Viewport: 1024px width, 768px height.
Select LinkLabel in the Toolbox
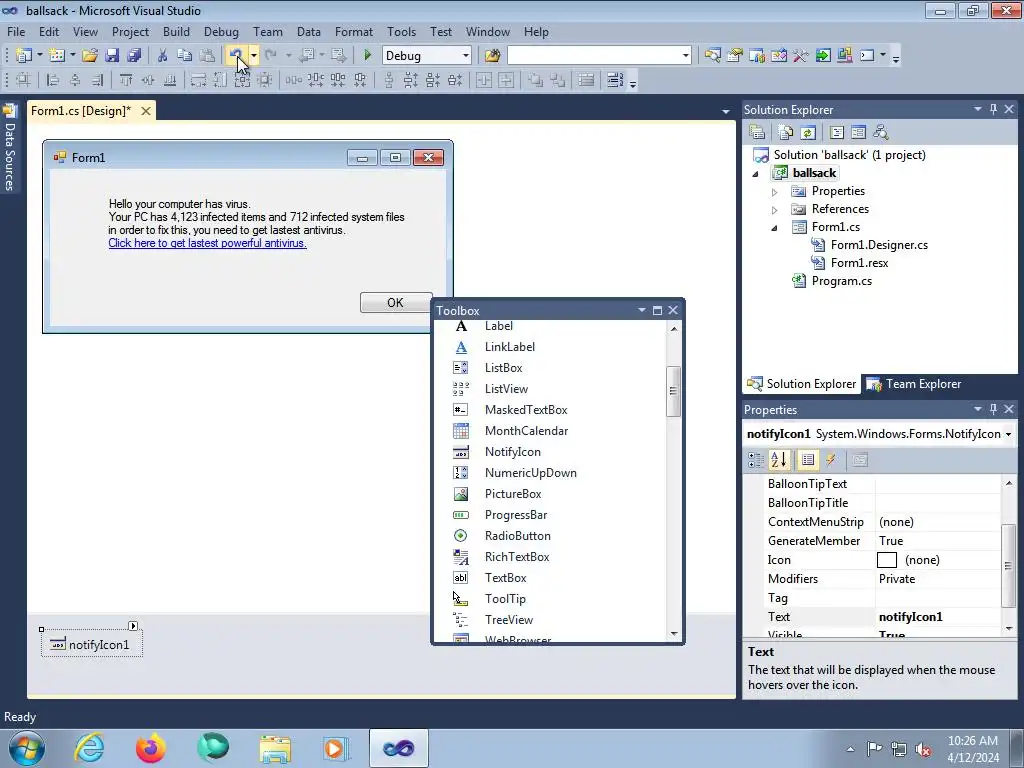pyautogui.click(x=509, y=347)
